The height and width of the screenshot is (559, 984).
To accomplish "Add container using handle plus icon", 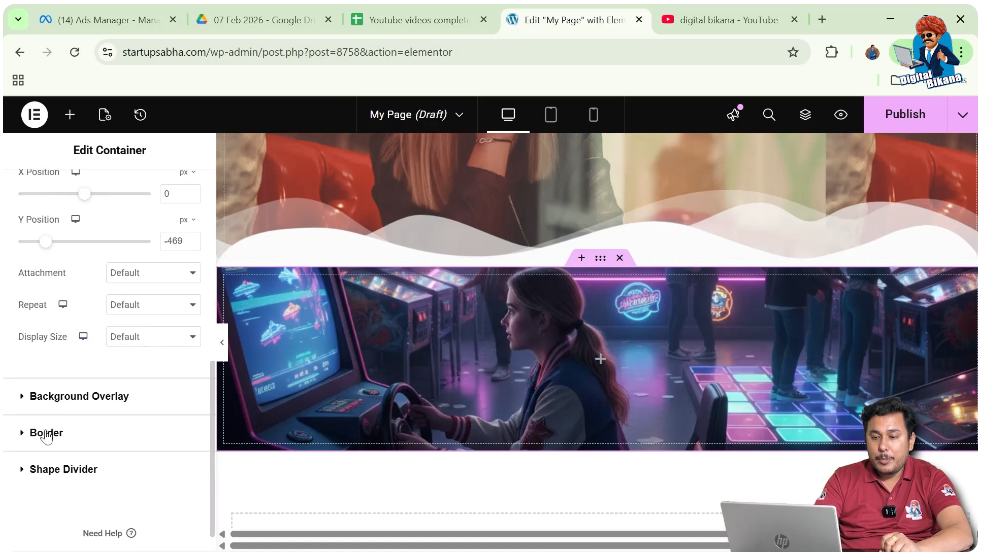I will 581,258.
